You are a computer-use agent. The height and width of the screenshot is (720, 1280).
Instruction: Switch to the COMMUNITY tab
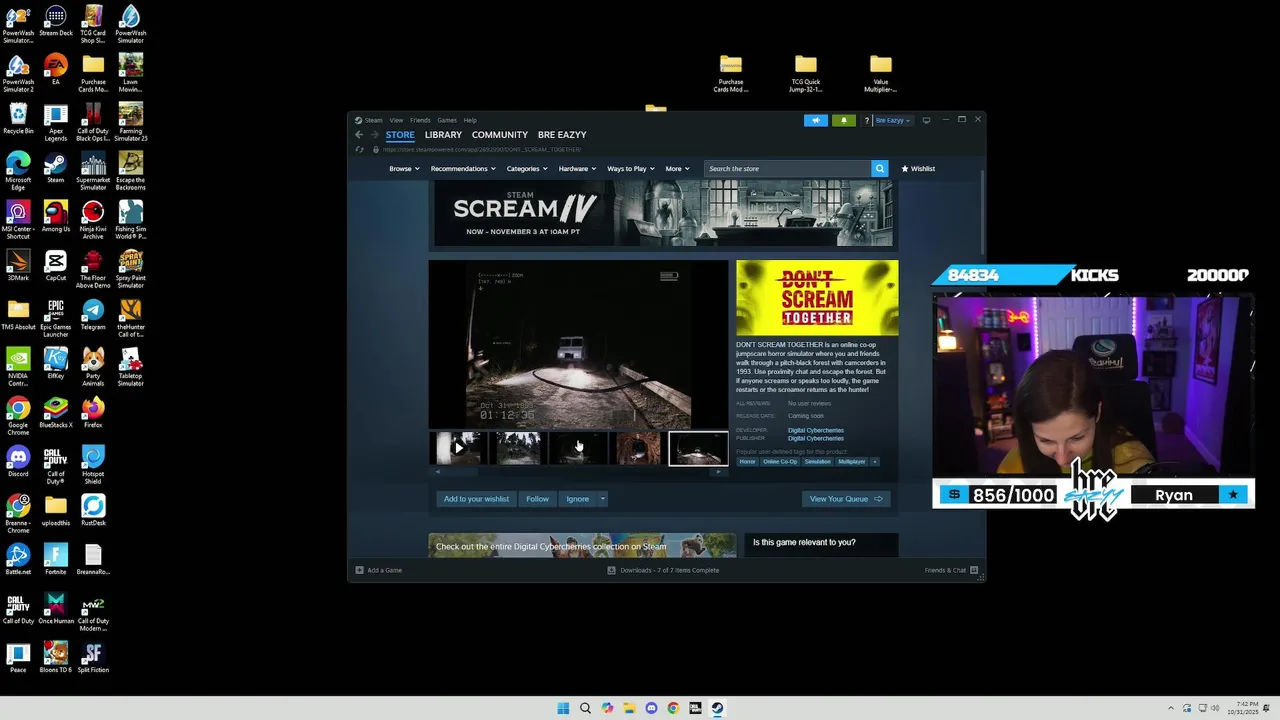click(500, 135)
